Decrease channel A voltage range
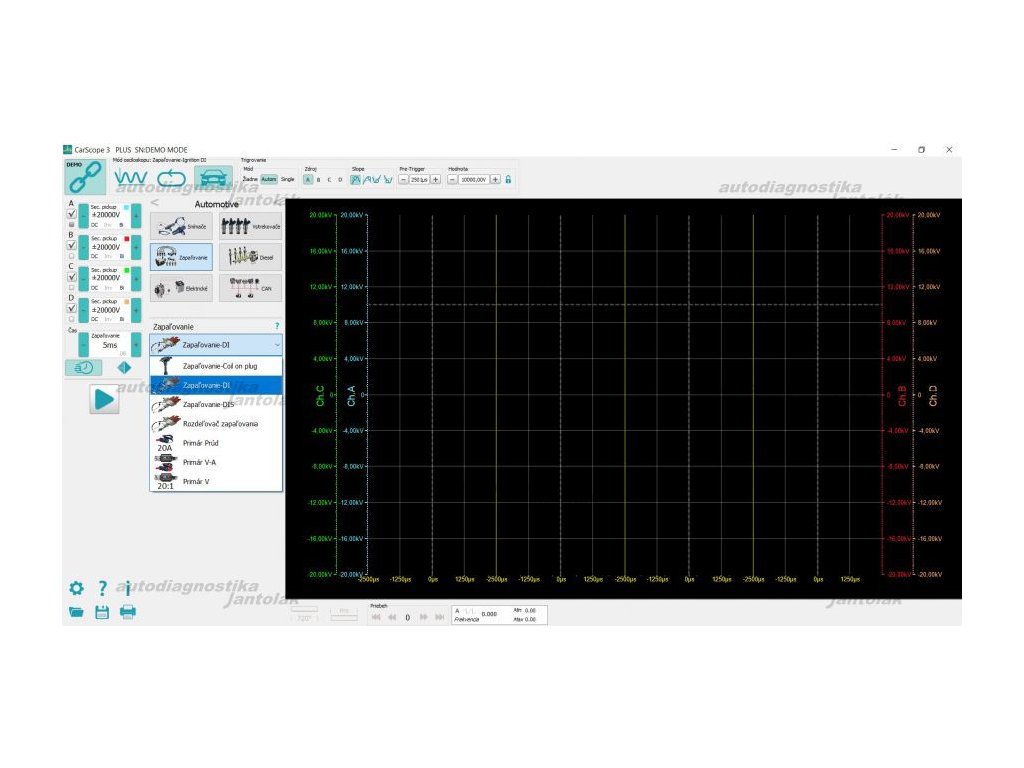1024x768 pixels. coord(84,216)
